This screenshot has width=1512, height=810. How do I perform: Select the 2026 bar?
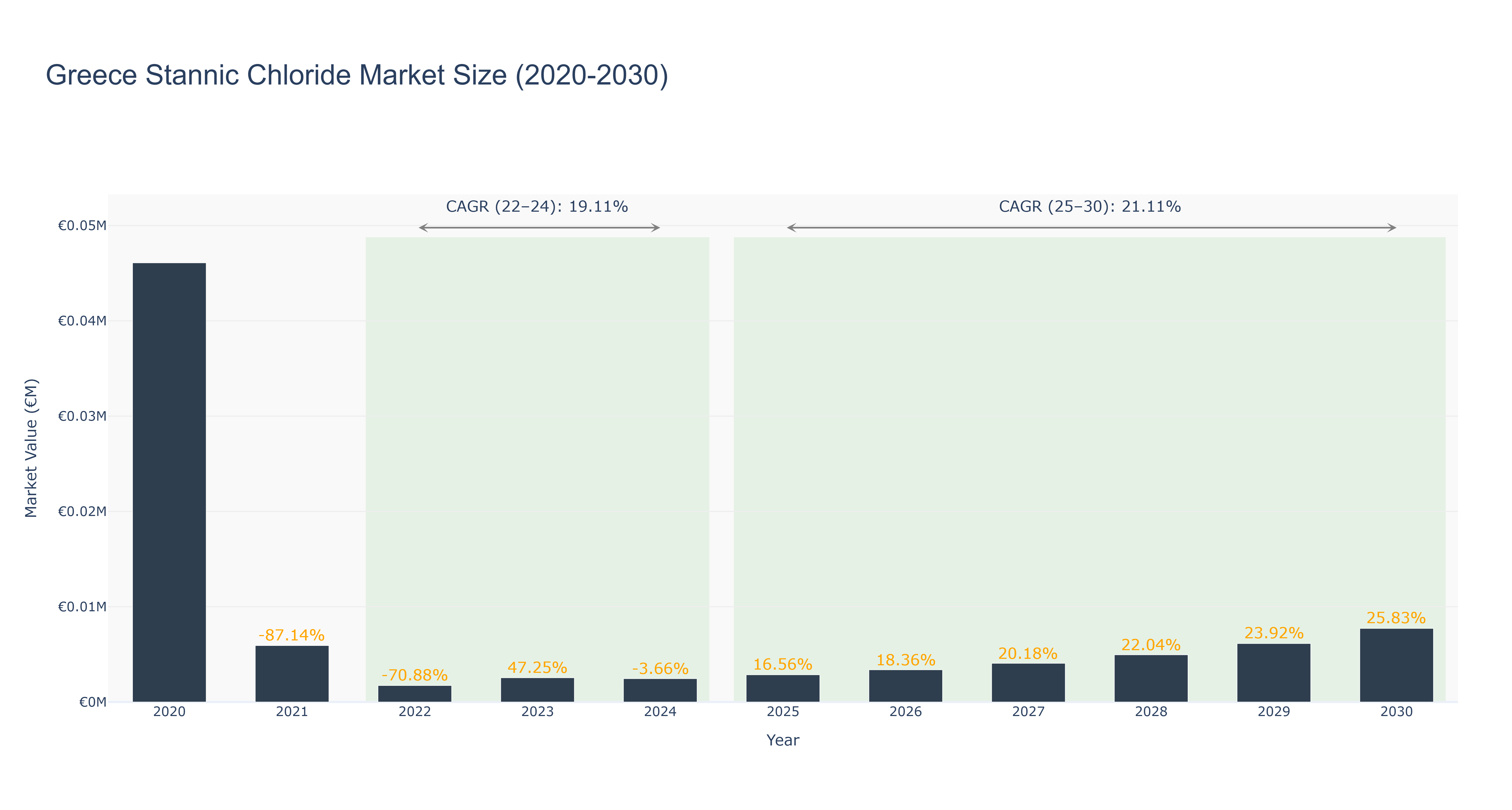click(906, 686)
